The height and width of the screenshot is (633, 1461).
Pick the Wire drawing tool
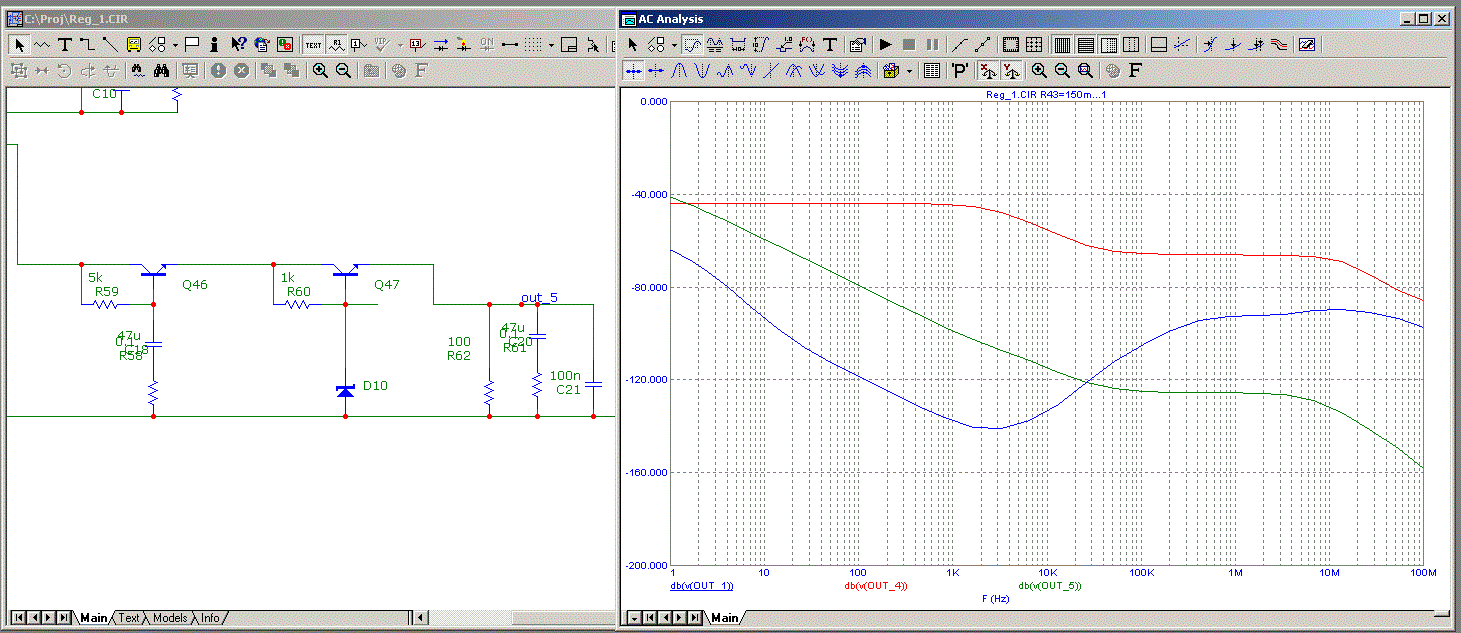pos(87,44)
